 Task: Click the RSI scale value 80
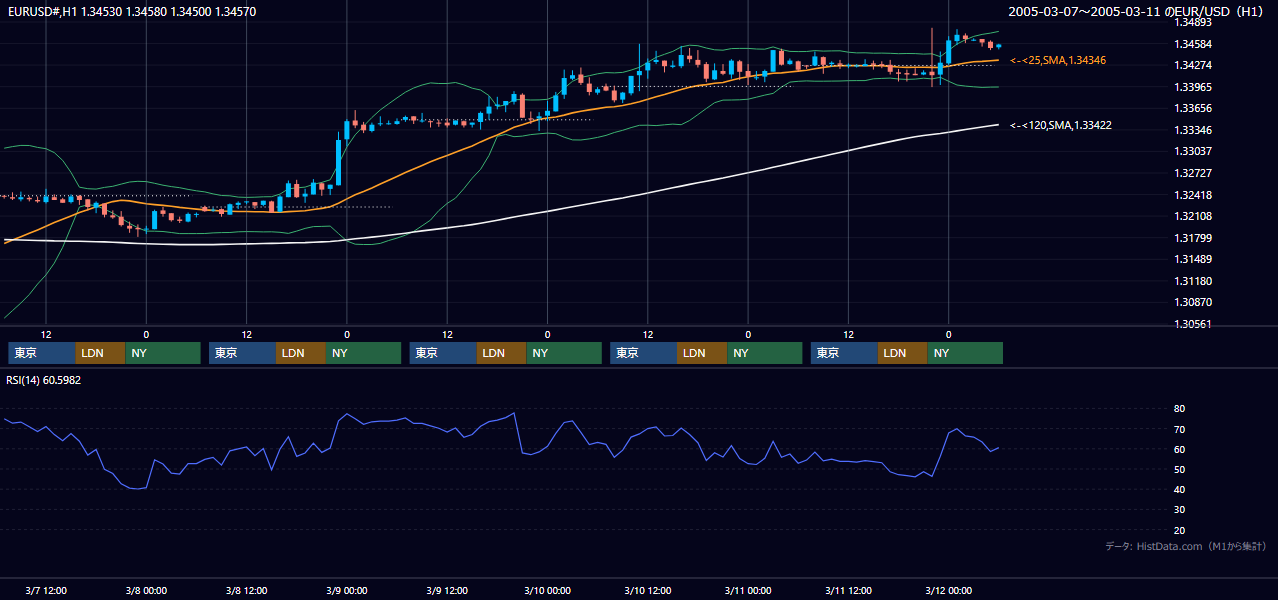1179,409
